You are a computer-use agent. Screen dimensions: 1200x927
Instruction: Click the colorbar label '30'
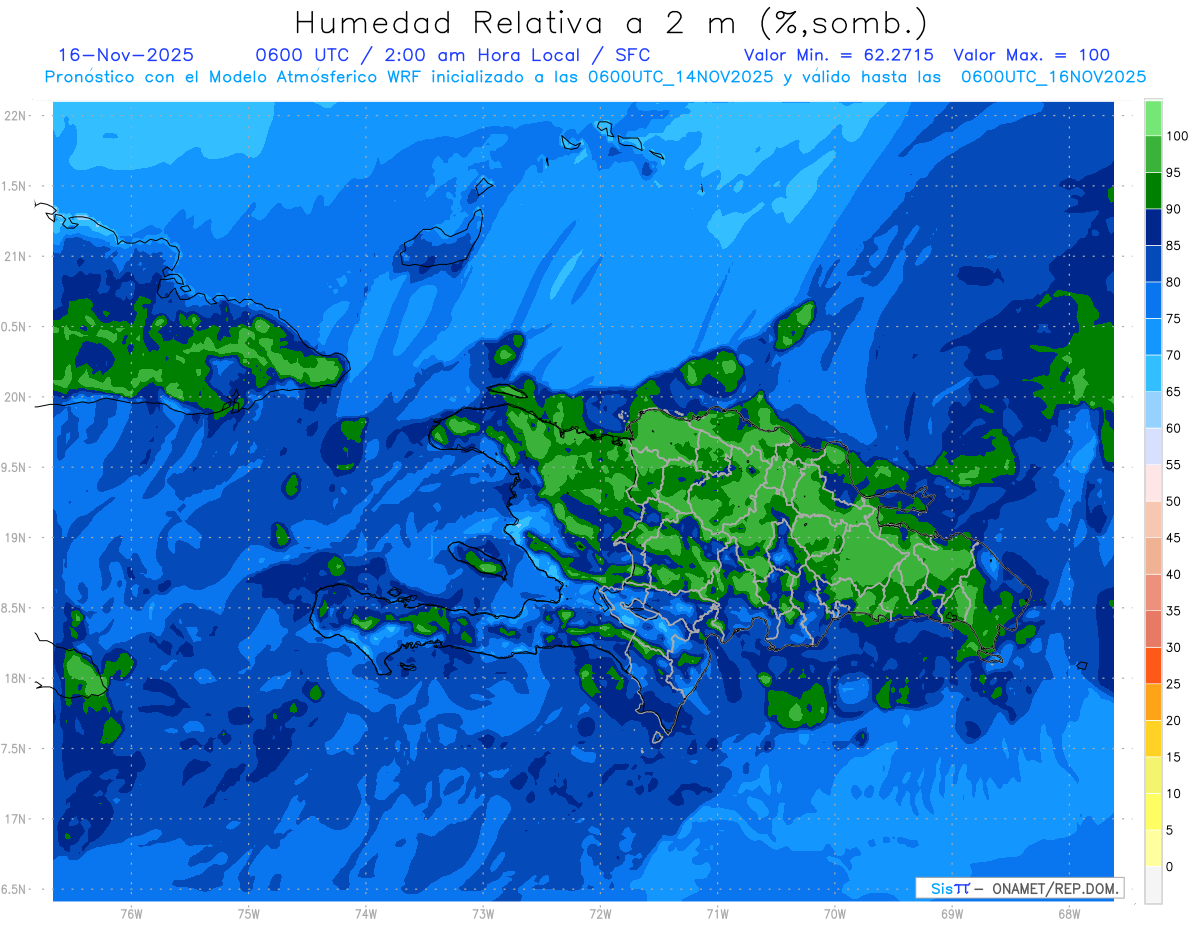[x=1173, y=647]
